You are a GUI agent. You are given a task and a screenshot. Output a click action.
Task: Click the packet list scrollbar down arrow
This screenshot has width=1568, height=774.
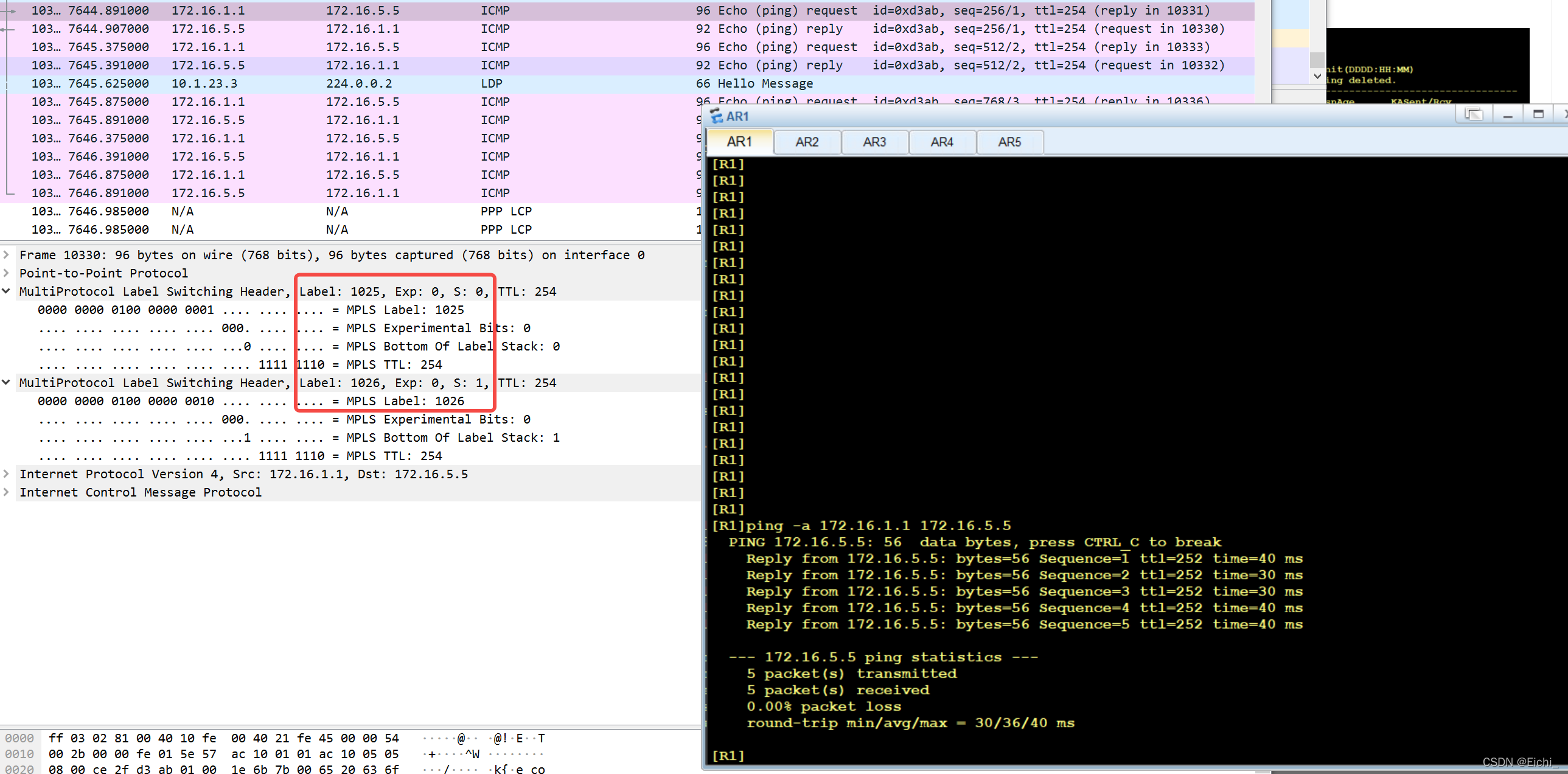click(x=1317, y=77)
